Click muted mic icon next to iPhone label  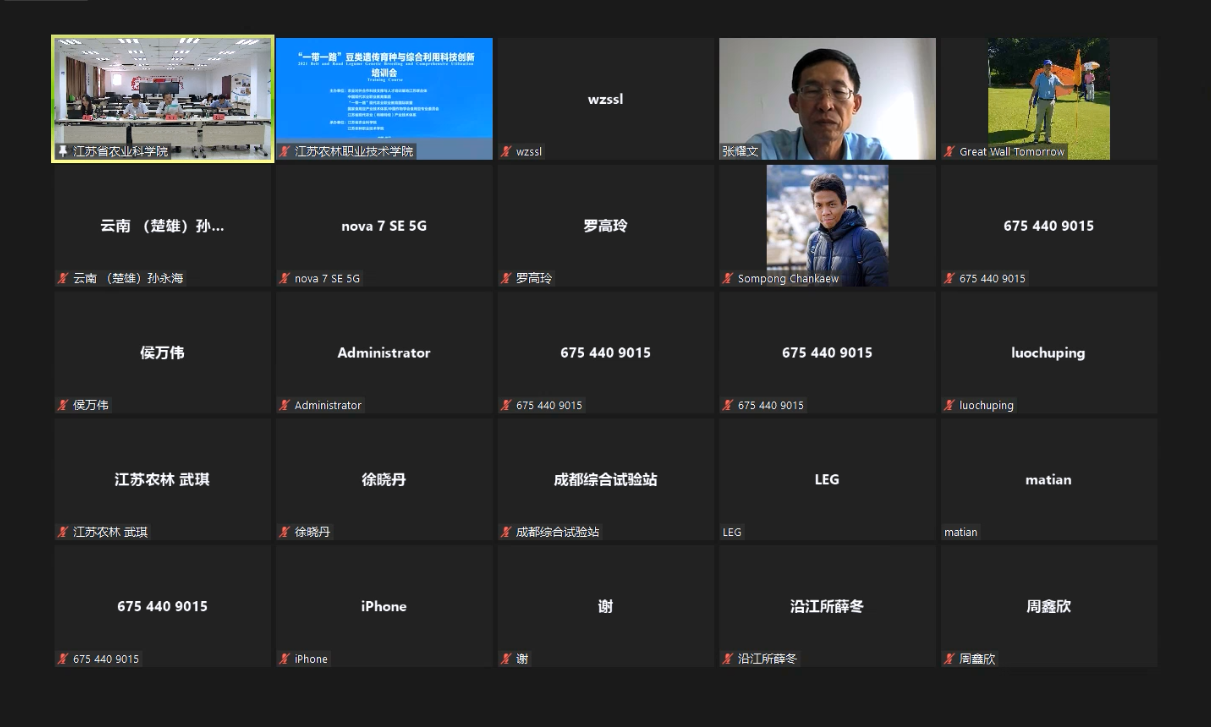pos(285,659)
